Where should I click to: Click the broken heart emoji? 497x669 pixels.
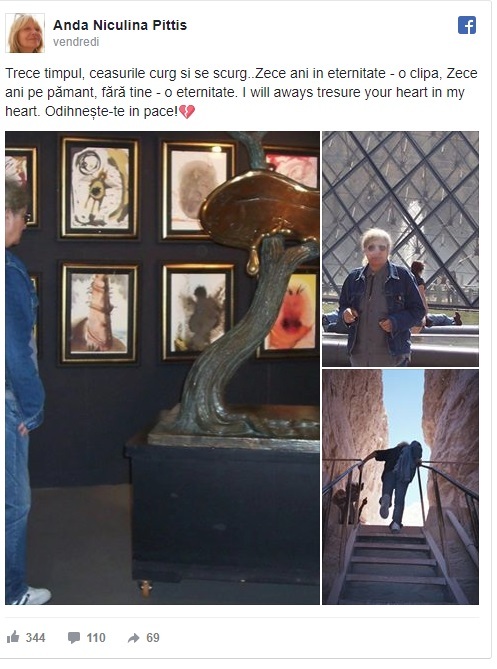point(187,112)
